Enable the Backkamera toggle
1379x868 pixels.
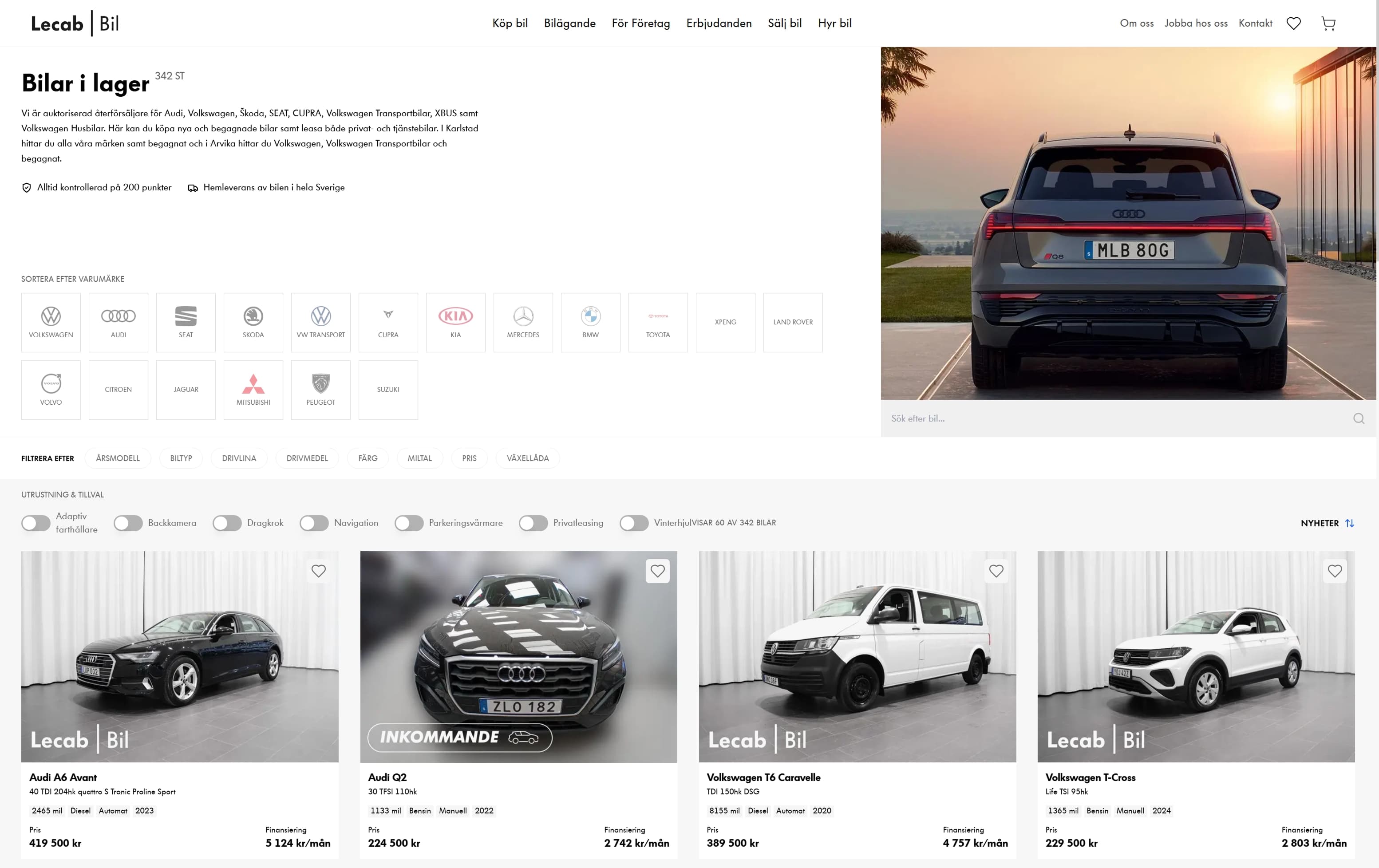point(128,523)
